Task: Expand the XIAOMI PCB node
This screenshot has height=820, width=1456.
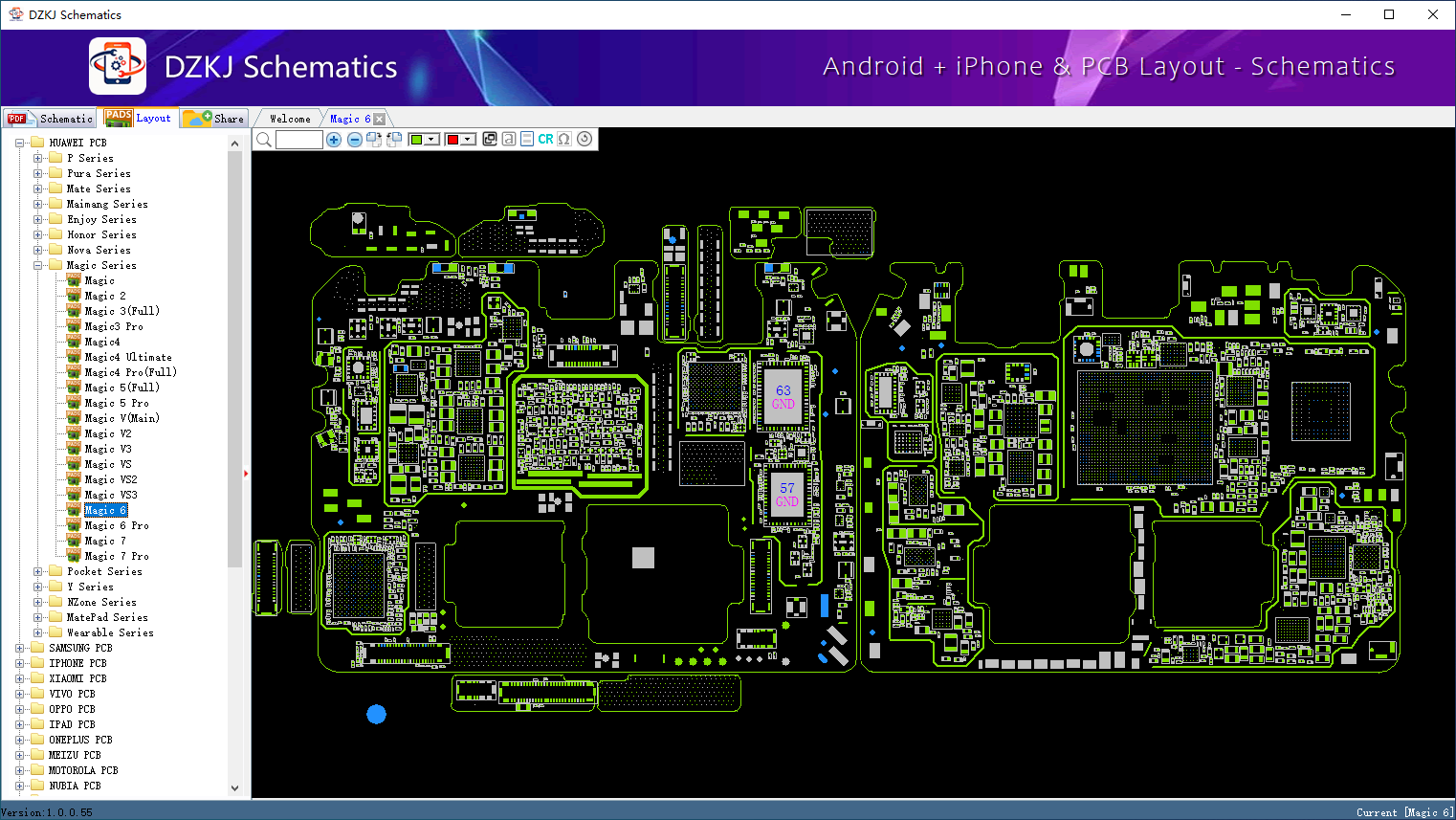Action: click(x=20, y=678)
